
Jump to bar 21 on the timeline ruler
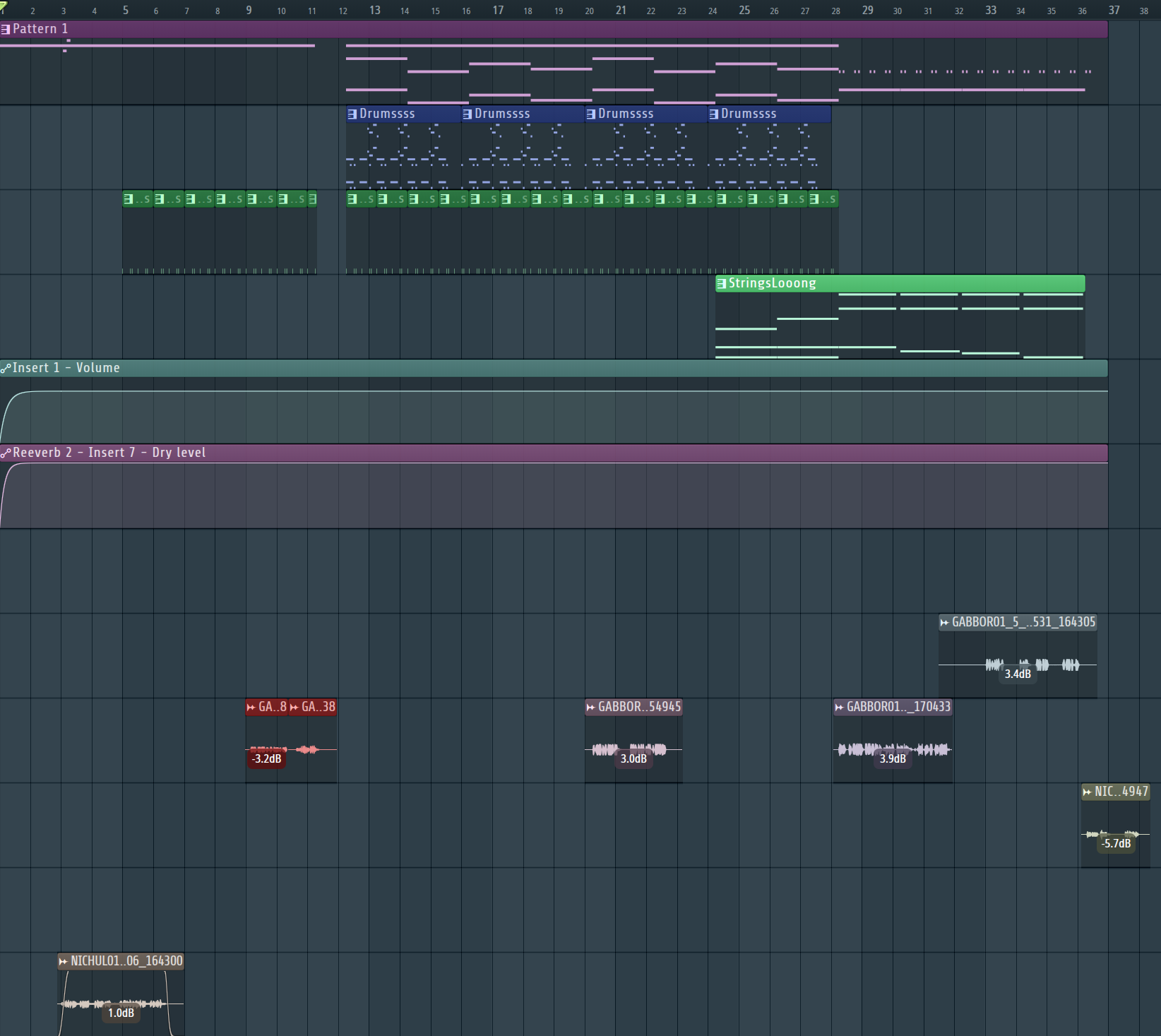pos(621,11)
